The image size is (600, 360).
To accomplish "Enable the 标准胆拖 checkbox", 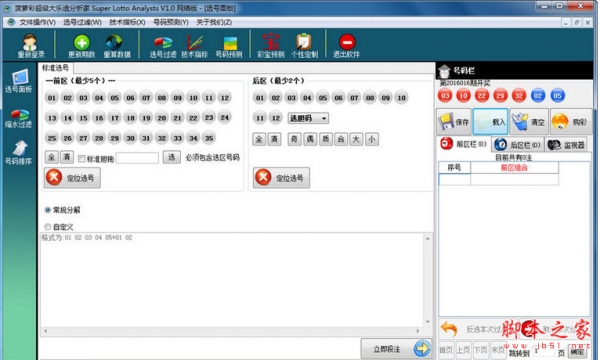I will click(82, 158).
